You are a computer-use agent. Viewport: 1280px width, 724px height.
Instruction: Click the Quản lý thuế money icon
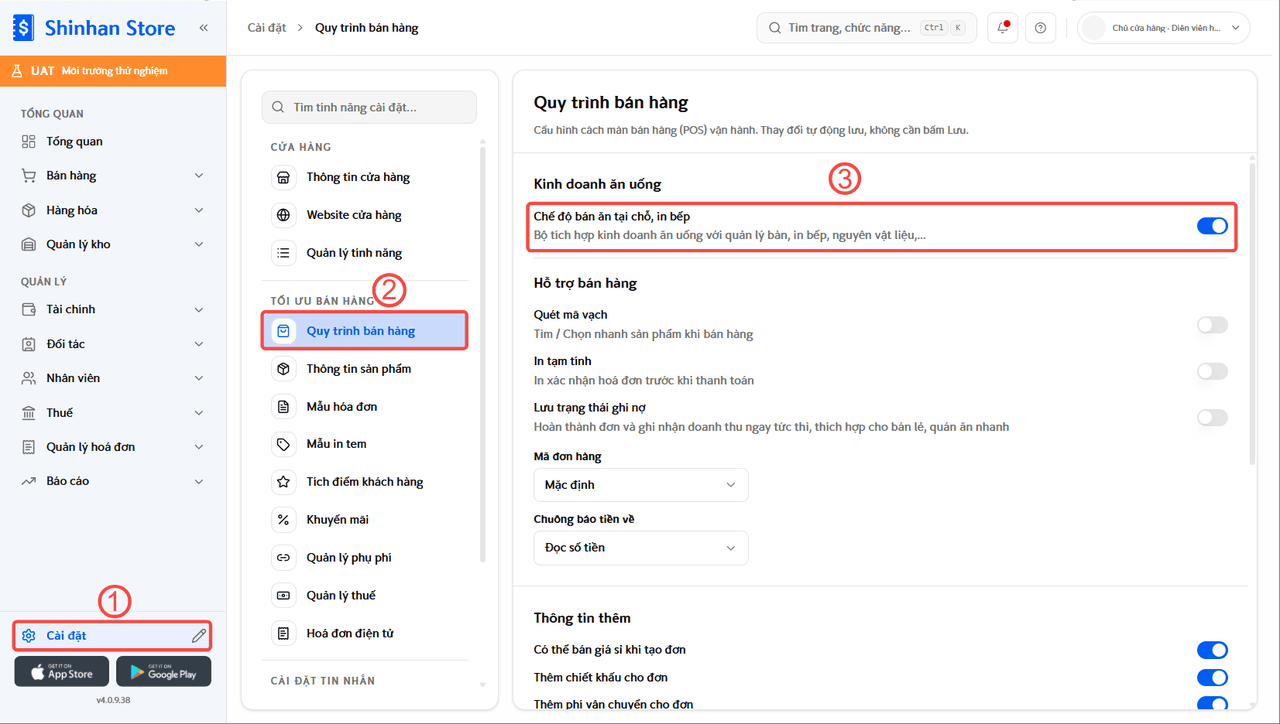tap(284, 596)
